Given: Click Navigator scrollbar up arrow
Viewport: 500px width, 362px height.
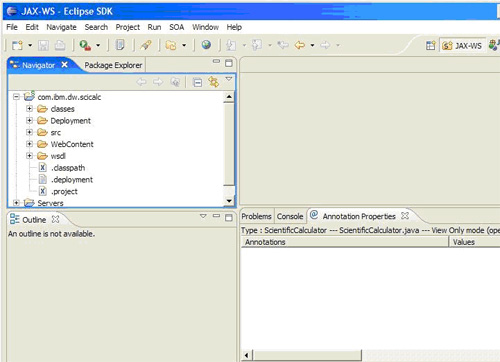Looking at the screenshot, I should [229, 97].
